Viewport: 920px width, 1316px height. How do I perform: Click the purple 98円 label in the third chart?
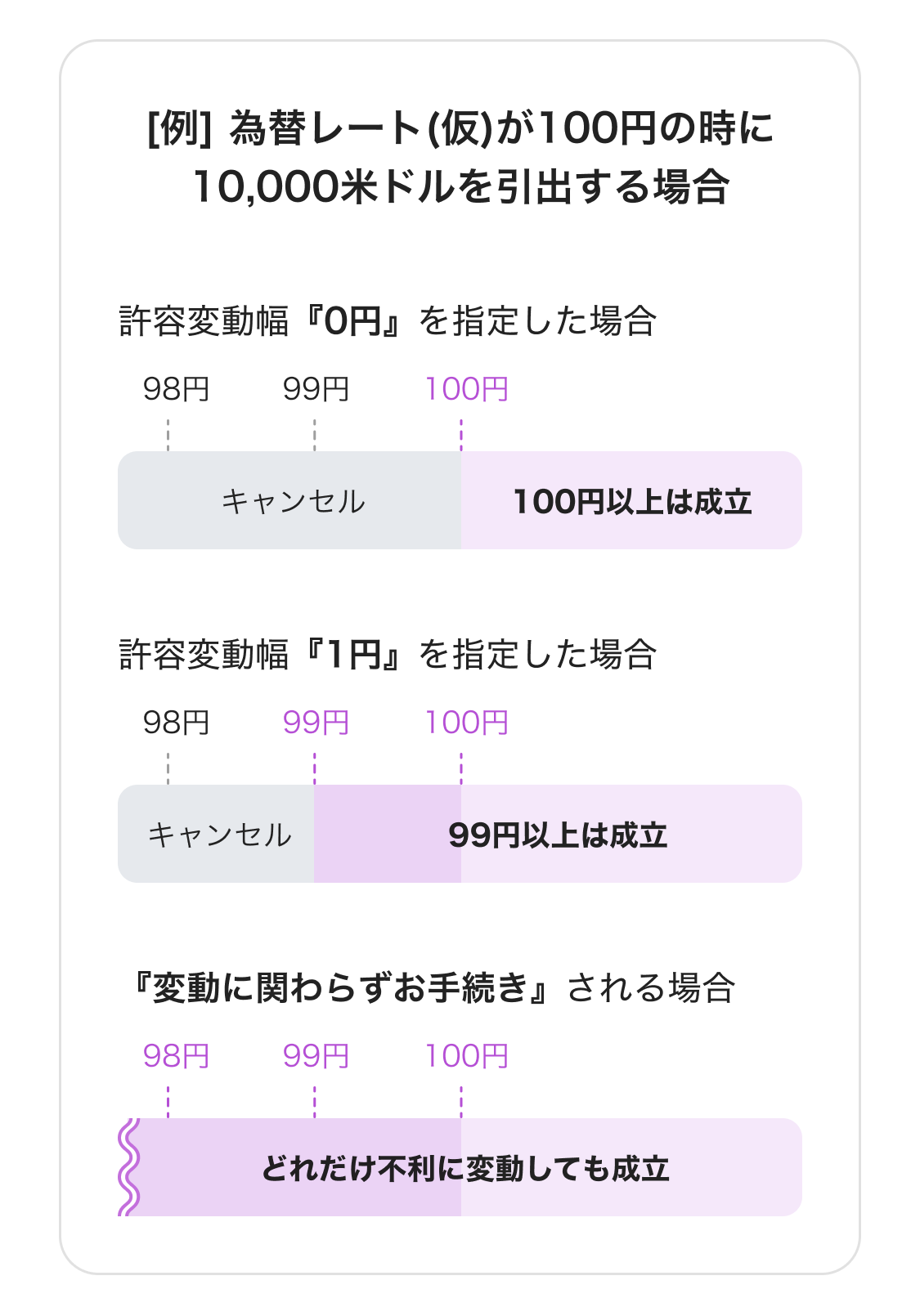click(x=176, y=1056)
